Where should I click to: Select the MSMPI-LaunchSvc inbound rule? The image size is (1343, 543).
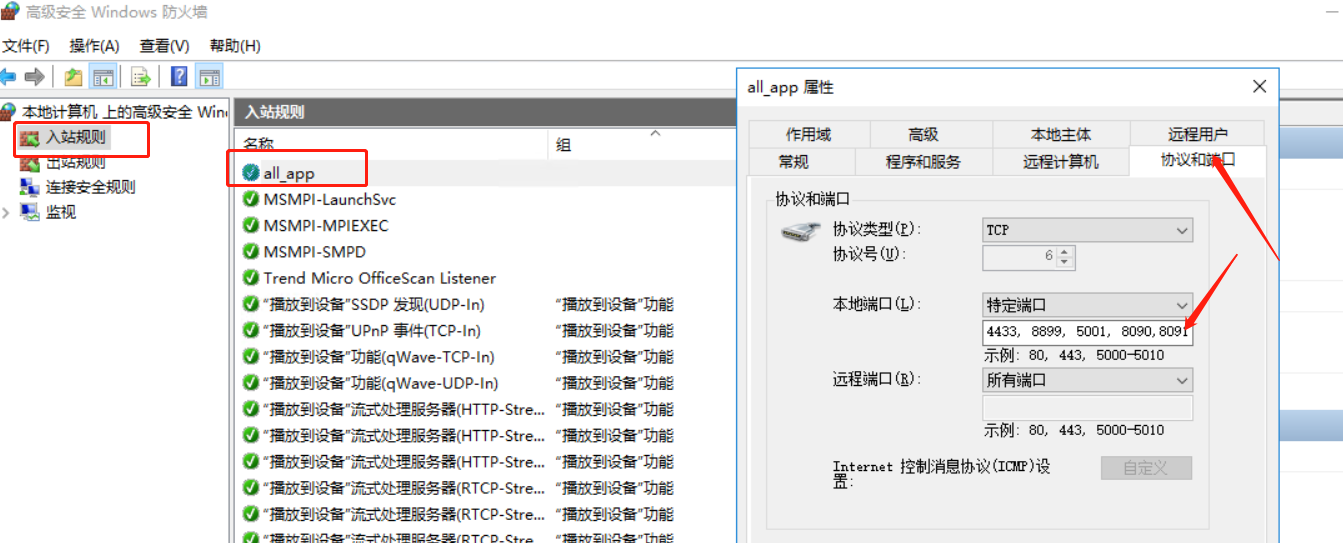(329, 200)
